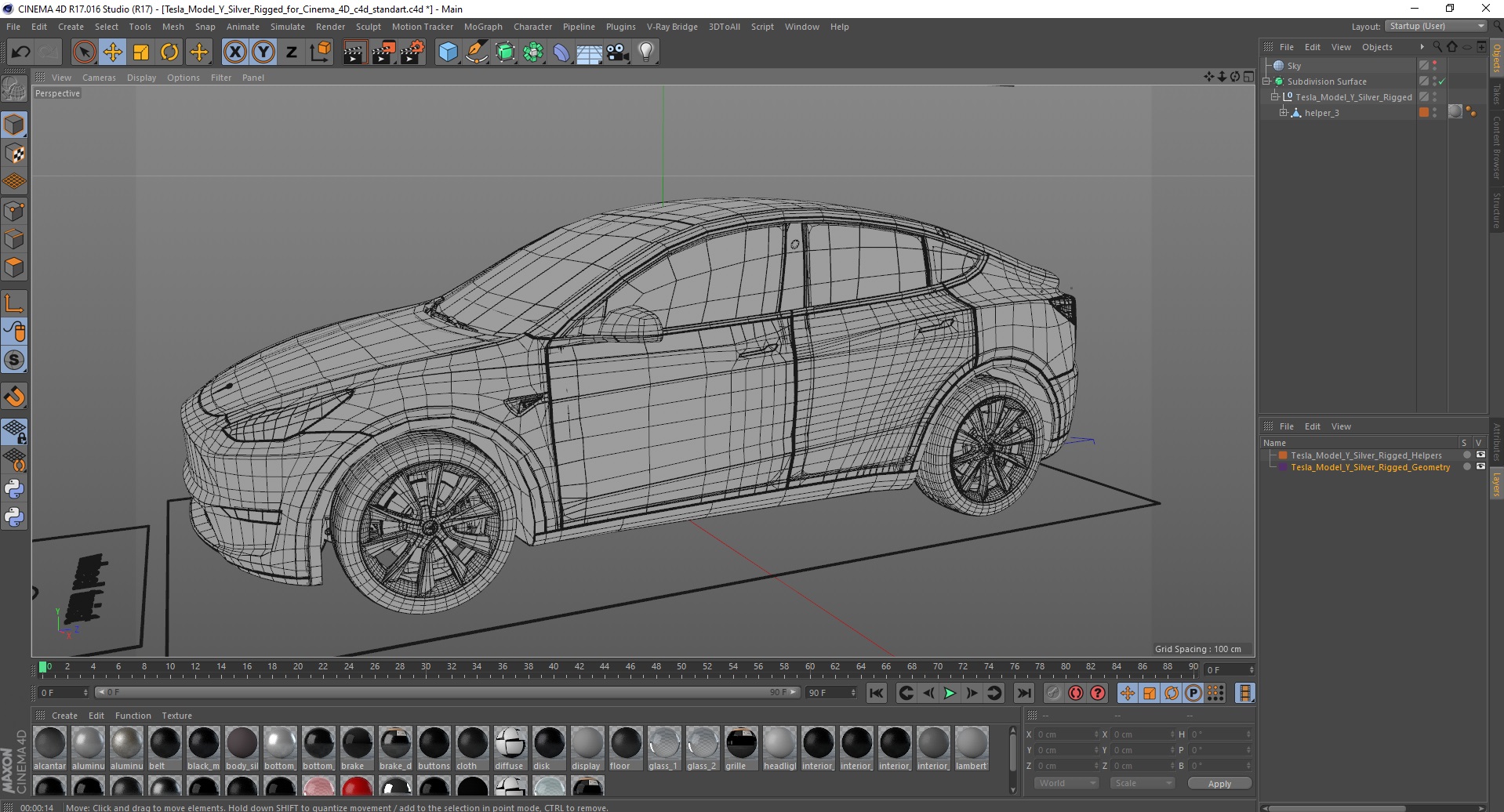Select the headlig material swatch
Screen dimensions: 1504x812
779,749
